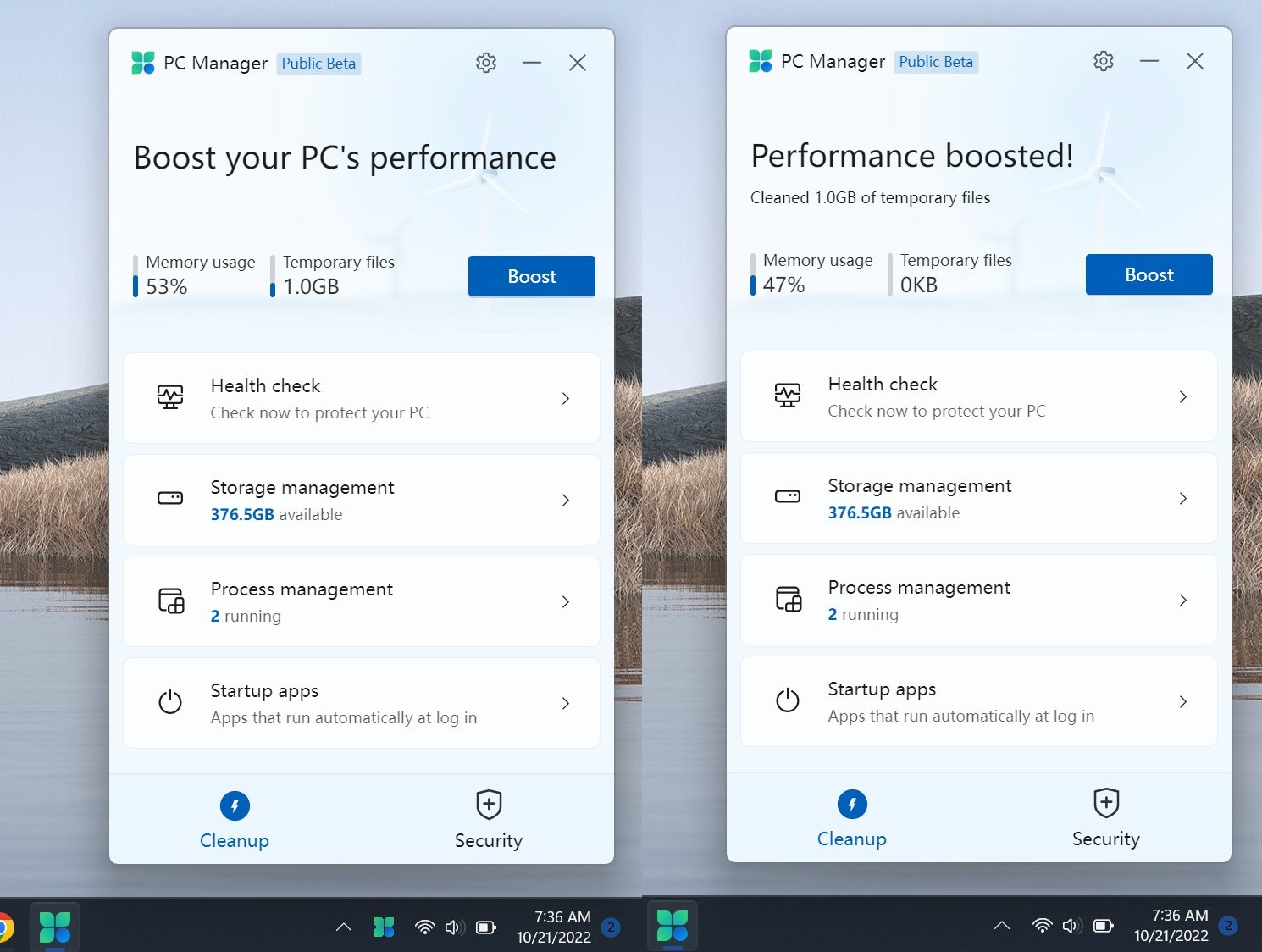Image resolution: width=1262 pixels, height=952 pixels.
Task: Show hidden icons arrow in right tray
Action: click(x=1002, y=926)
